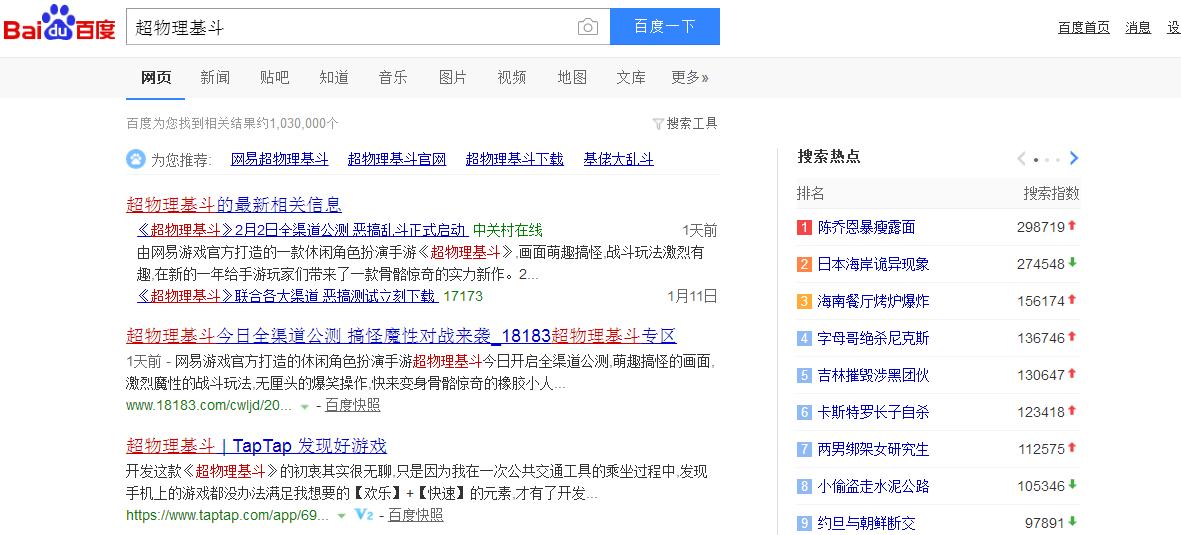
Task: Open news link 联合各大渠道 恶搞测试立刻下载
Action: click(x=287, y=295)
